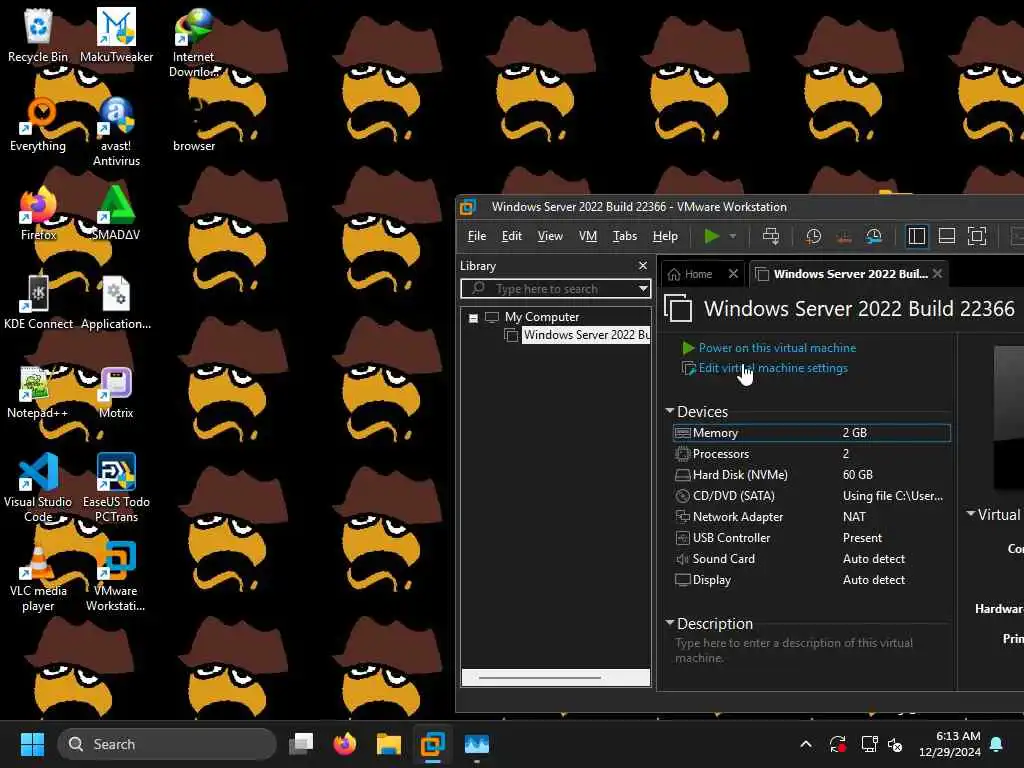
Task: Open the power options dropdown arrow
Action: 733,236
